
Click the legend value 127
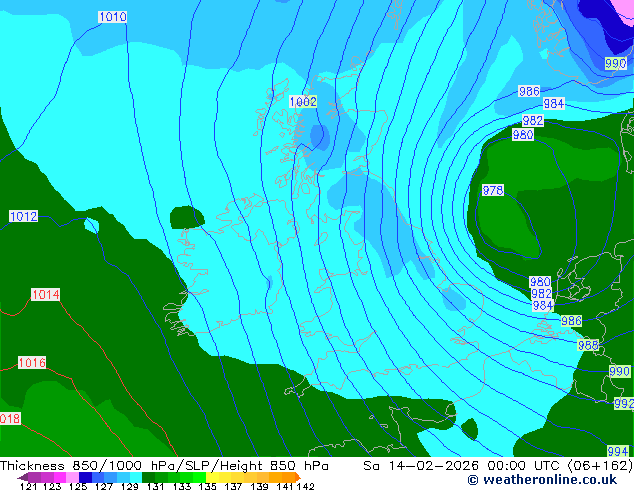(x=104, y=486)
